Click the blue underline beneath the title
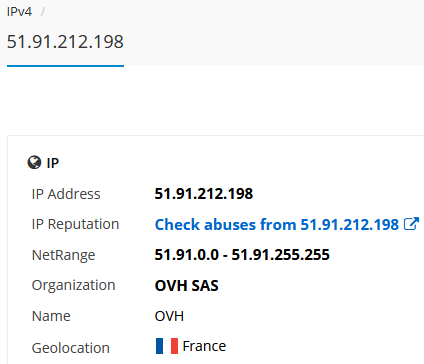Screen dimensions: 424x364 coord(65,66)
